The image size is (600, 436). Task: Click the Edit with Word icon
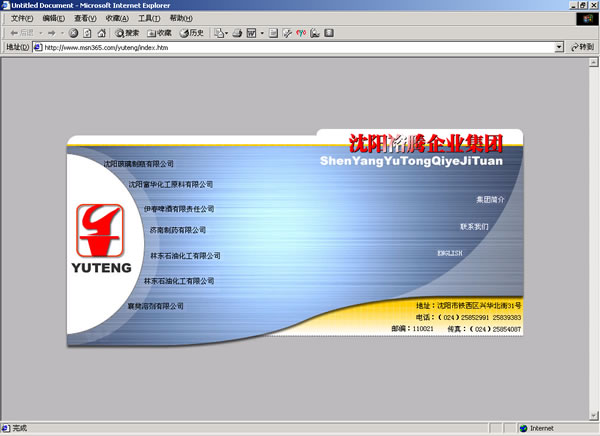tap(251, 33)
